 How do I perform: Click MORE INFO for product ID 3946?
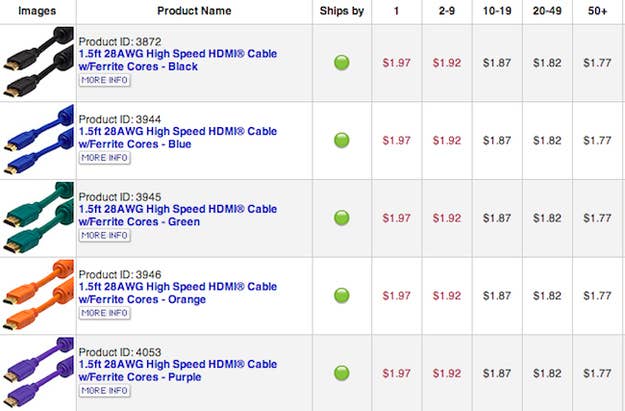click(x=104, y=313)
